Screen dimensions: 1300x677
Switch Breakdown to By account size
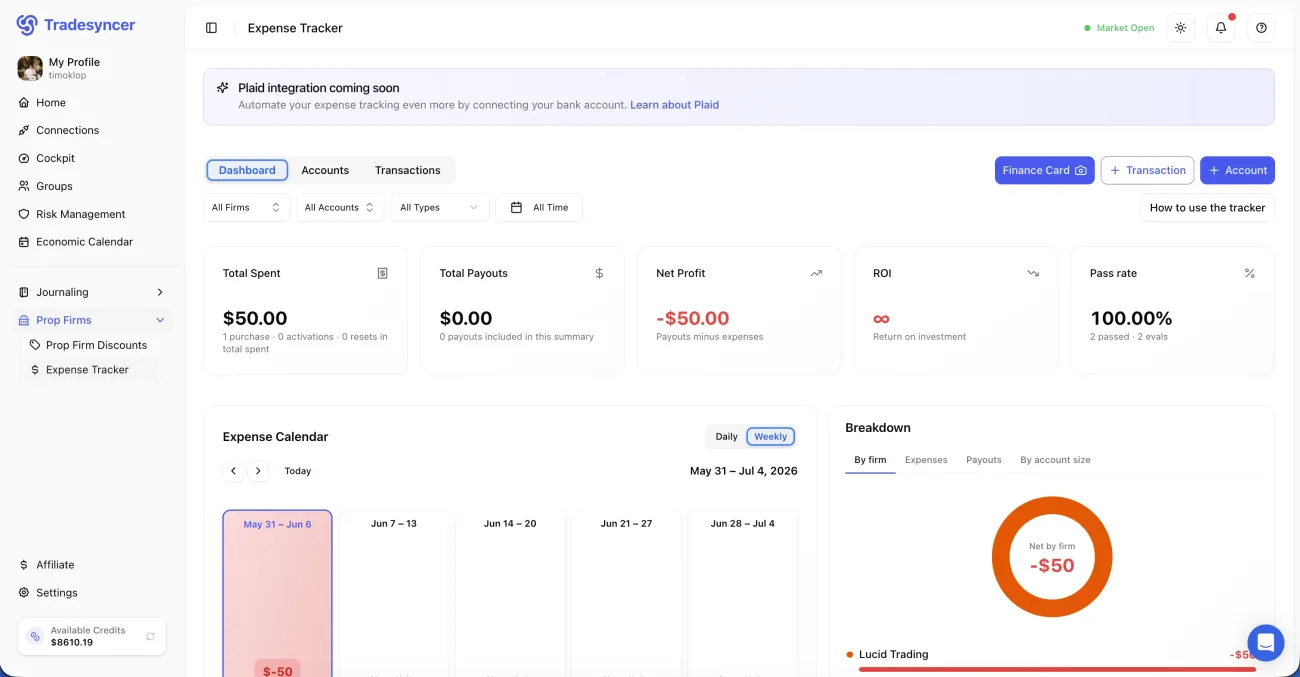[1055, 460]
